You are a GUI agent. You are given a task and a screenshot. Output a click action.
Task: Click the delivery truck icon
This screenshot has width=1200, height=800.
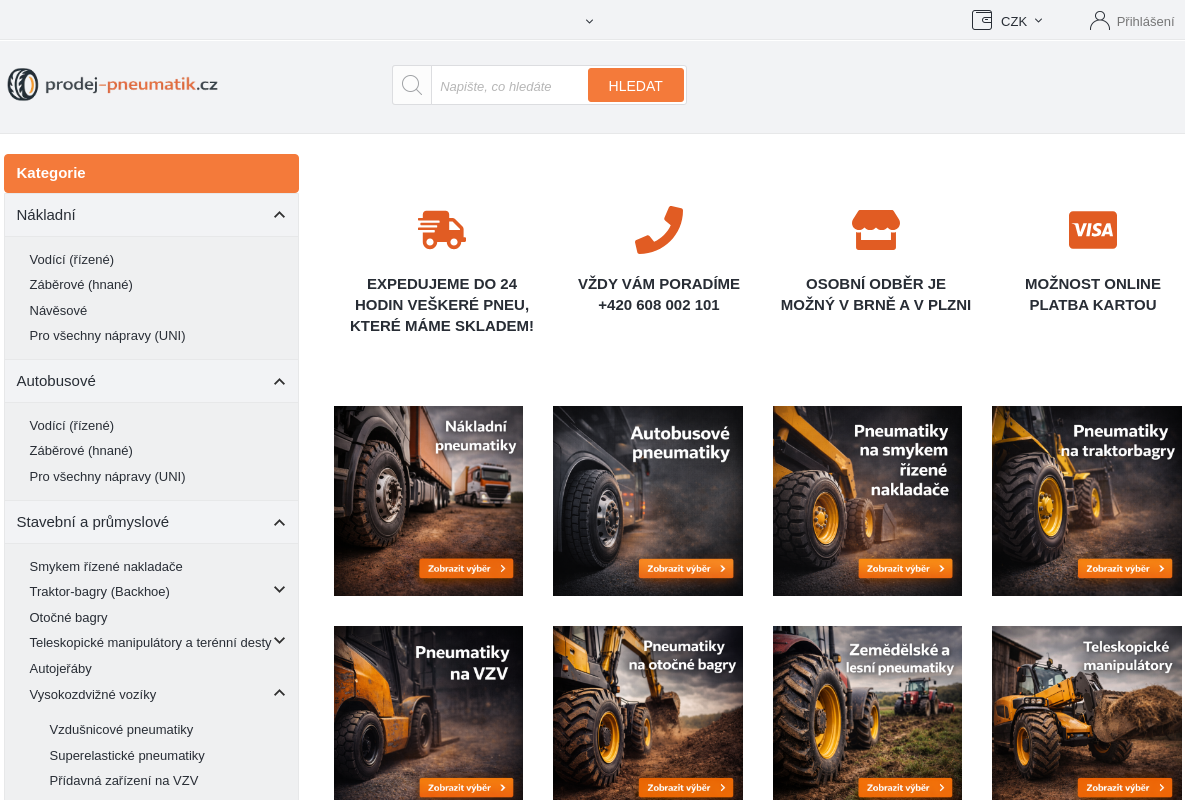pos(441,230)
